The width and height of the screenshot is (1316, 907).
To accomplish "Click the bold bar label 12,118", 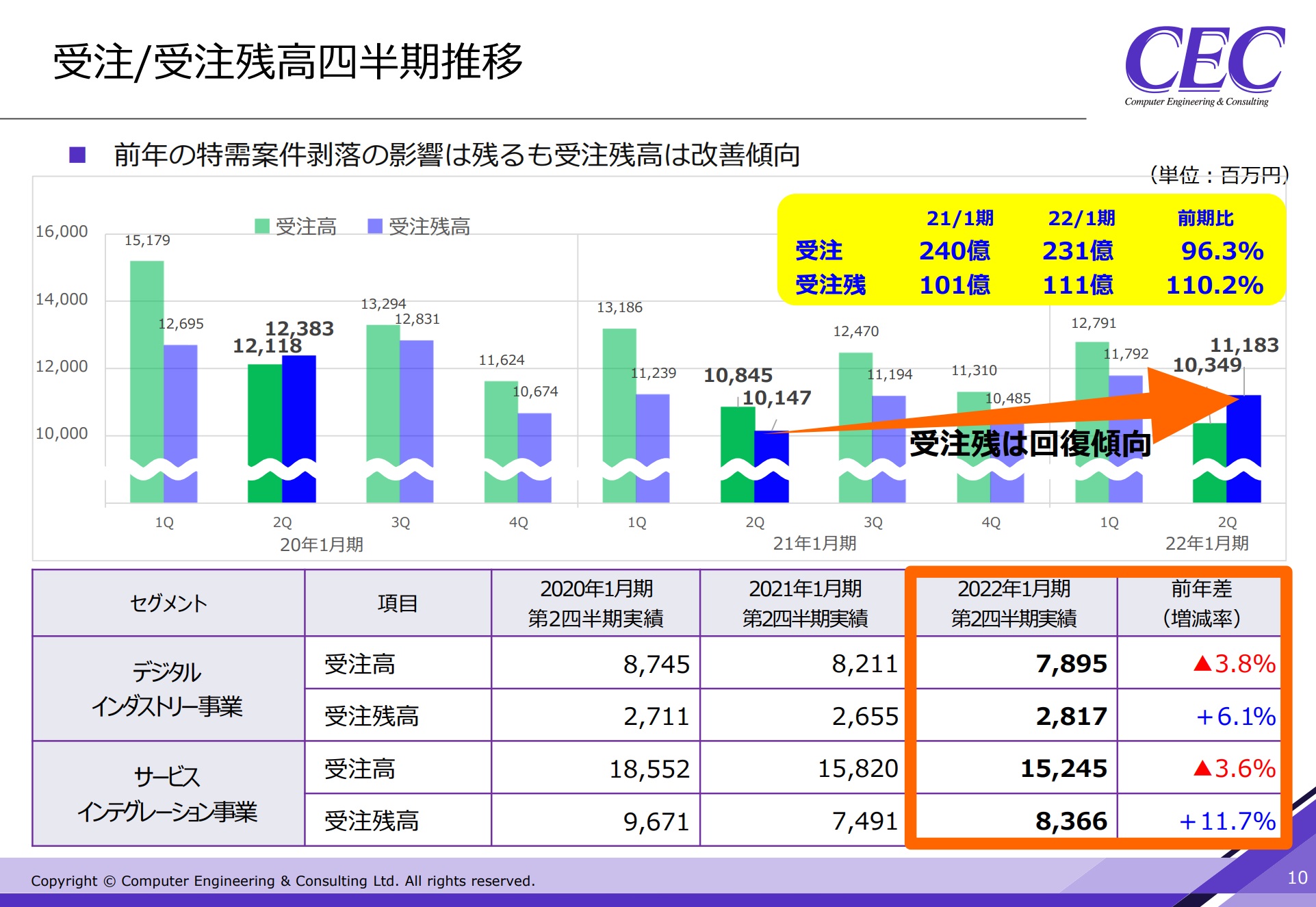I will click(267, 346).
